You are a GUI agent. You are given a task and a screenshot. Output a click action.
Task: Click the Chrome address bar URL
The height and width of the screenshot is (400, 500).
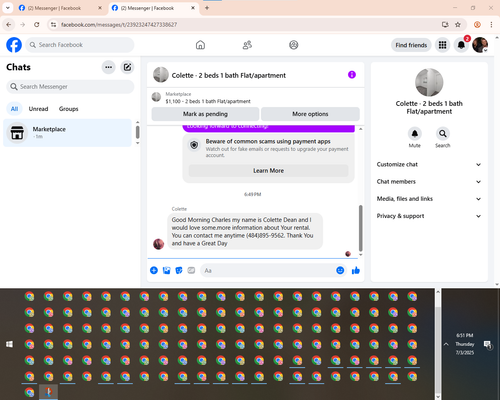pos(119,25)
